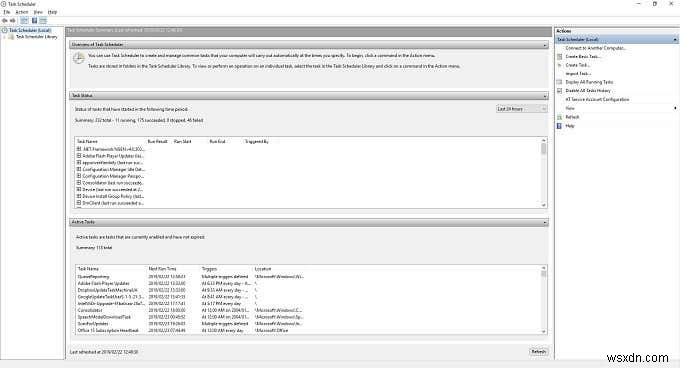
Task: Click the Active Tasks list vertical scrollbar
Action: (x=544, y=300)
